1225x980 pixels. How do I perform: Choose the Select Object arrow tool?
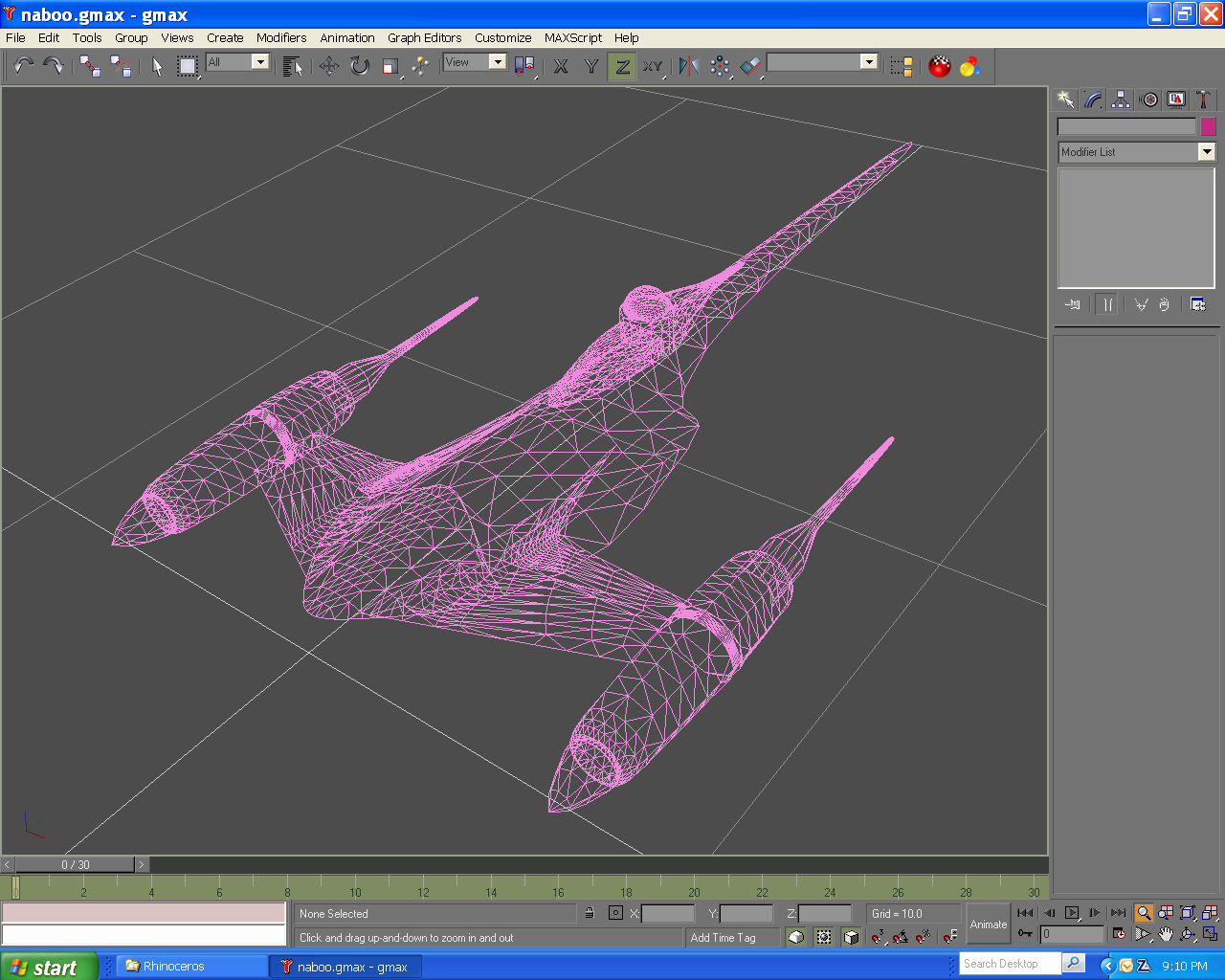[x=157, y=65]
